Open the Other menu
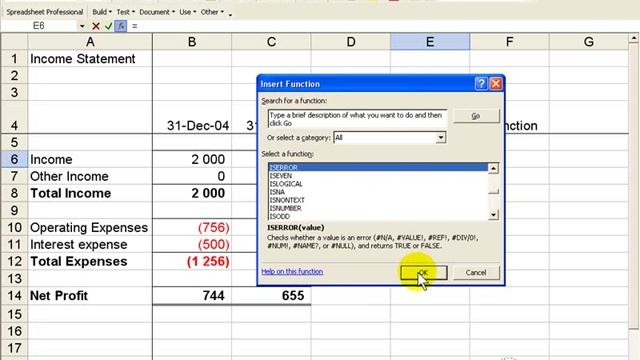 click(212, 12)
